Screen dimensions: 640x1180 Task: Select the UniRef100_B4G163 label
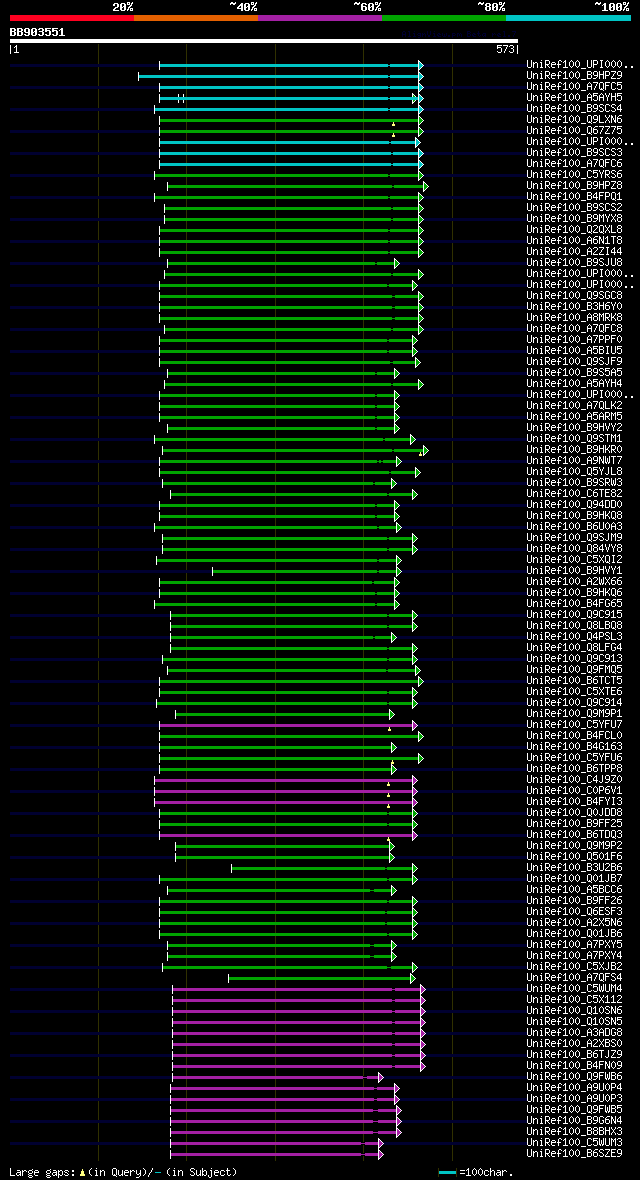point(574,747)
